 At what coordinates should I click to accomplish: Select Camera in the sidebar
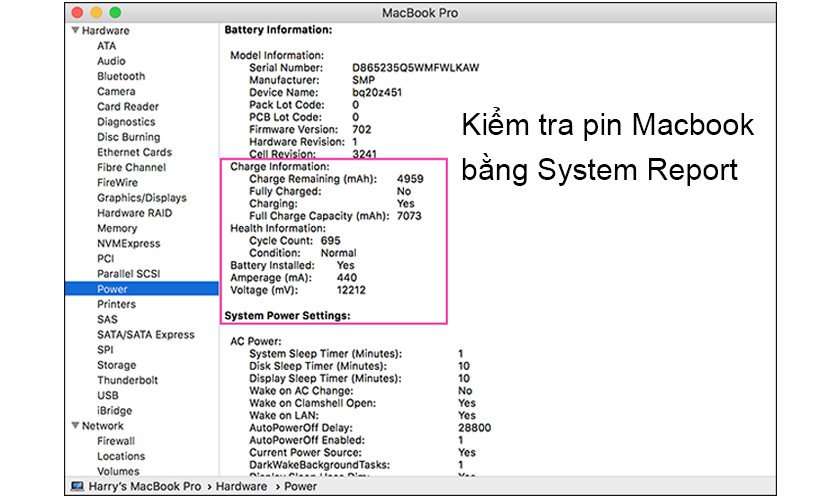tap(116, 92)
